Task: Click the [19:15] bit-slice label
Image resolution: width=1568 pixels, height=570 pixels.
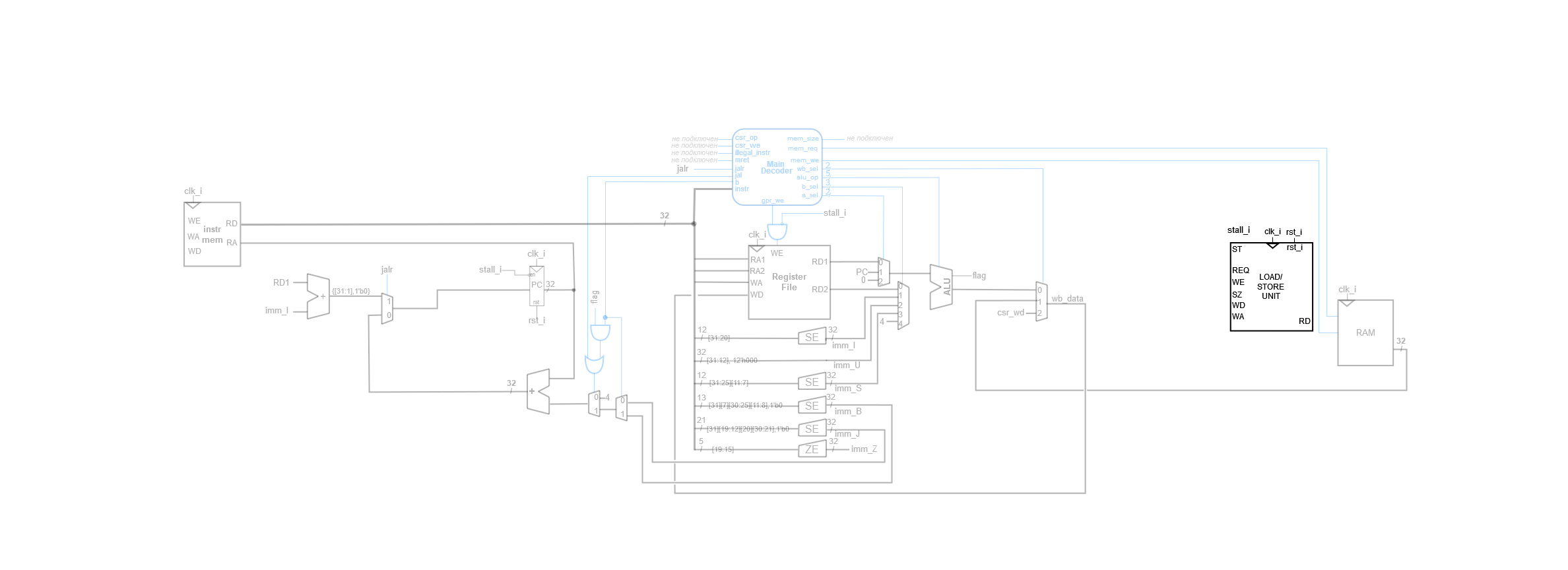Action: pos(723,450)
